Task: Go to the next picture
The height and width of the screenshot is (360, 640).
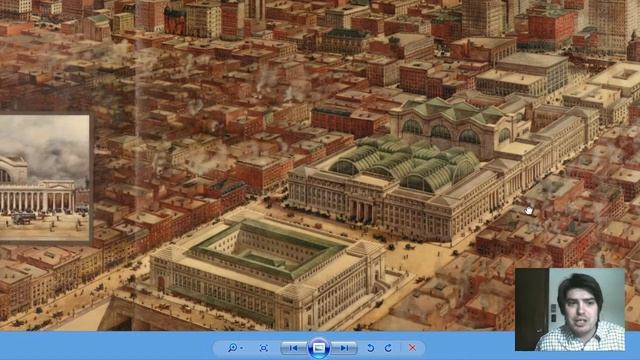Action: (344, 348)
